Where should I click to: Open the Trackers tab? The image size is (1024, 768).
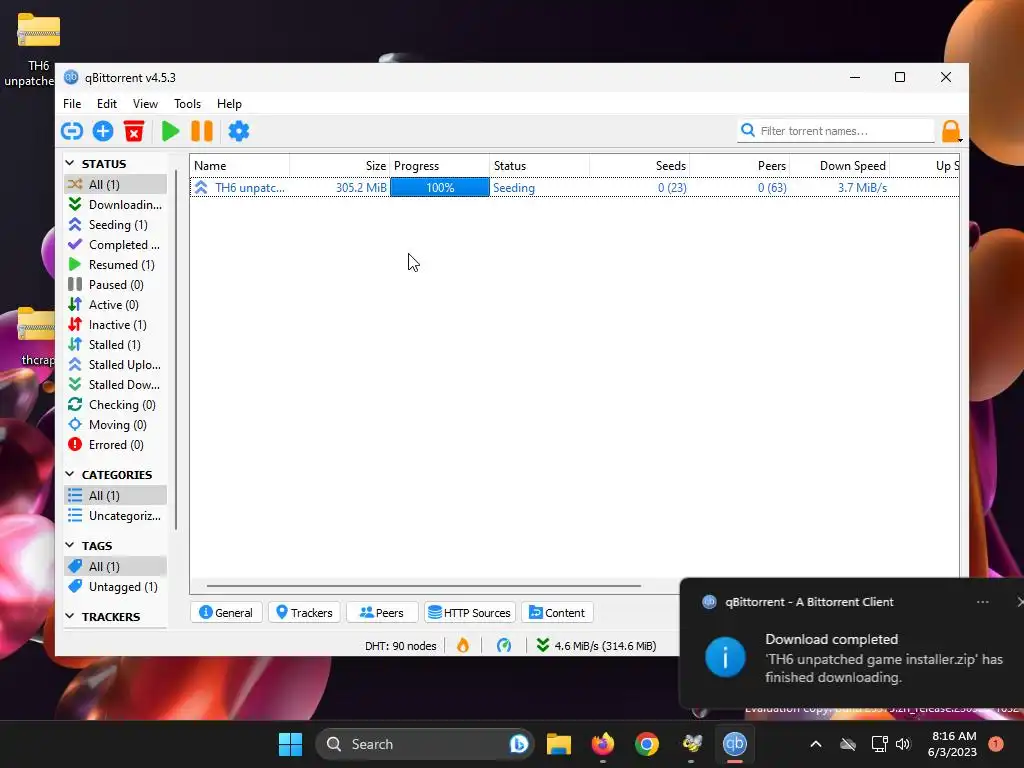304,613
